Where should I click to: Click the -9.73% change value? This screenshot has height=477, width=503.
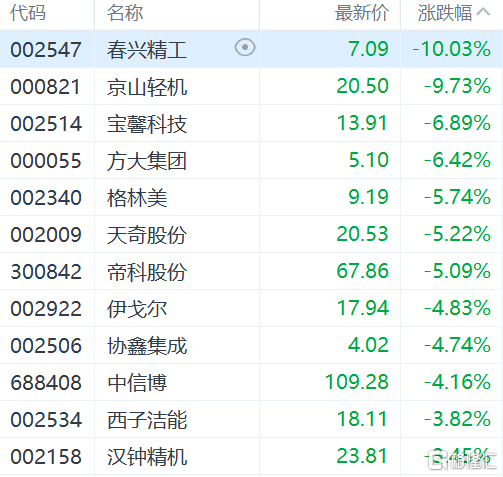(457, 86)
